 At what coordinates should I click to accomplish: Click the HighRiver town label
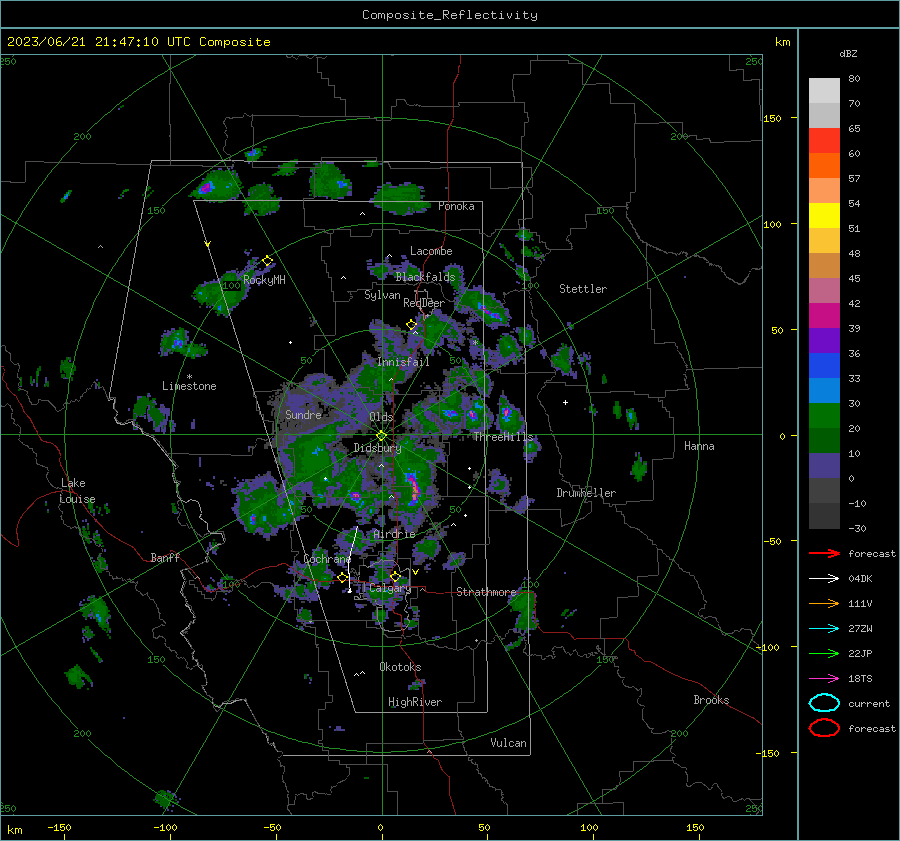(x=415, y=702)
